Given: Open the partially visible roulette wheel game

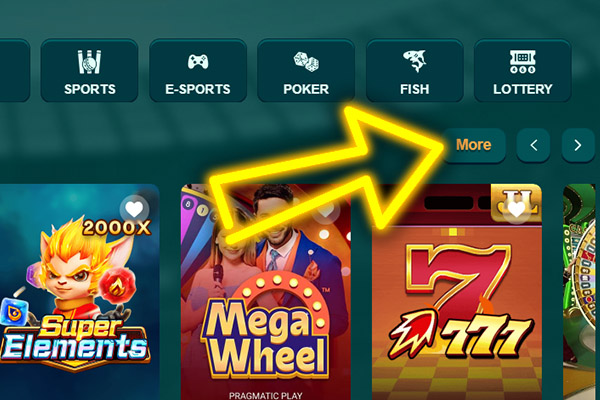Looking at the screenshot, I should point(582,292).
